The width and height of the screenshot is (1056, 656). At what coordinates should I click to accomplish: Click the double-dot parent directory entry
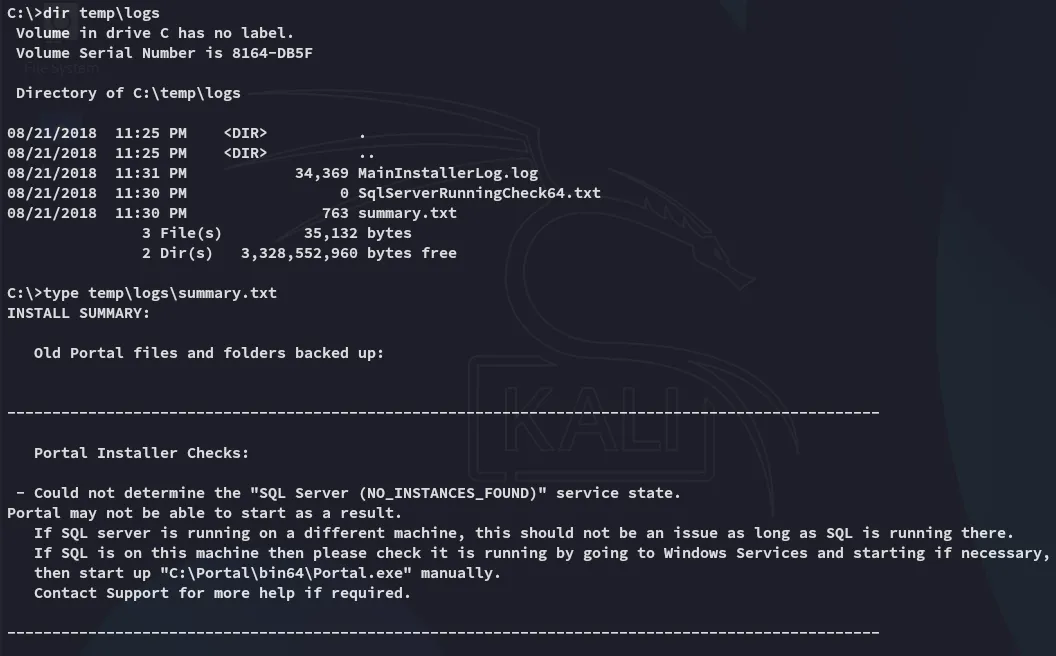click(366, 153)
